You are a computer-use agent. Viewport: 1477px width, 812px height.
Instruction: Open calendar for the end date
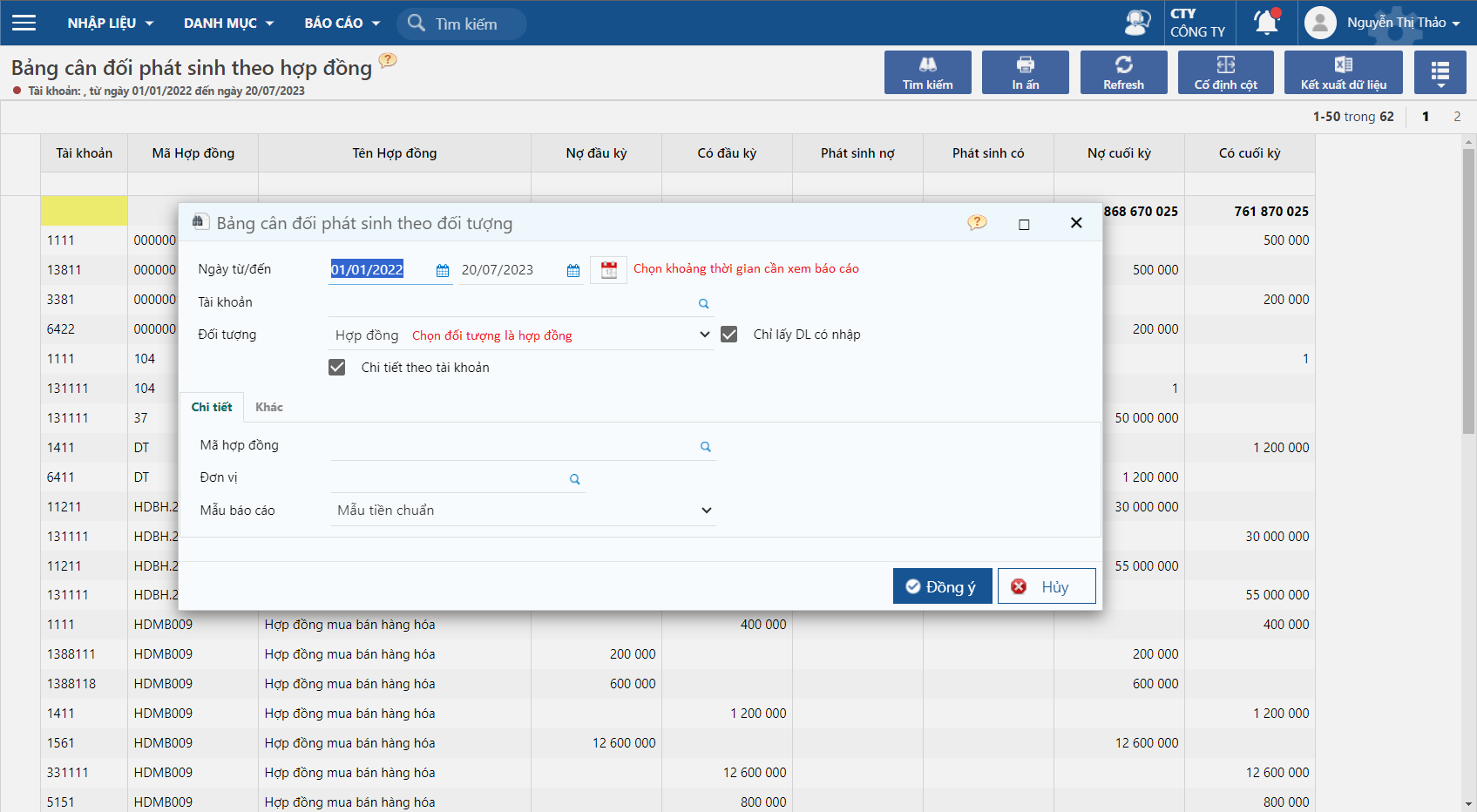573,271
